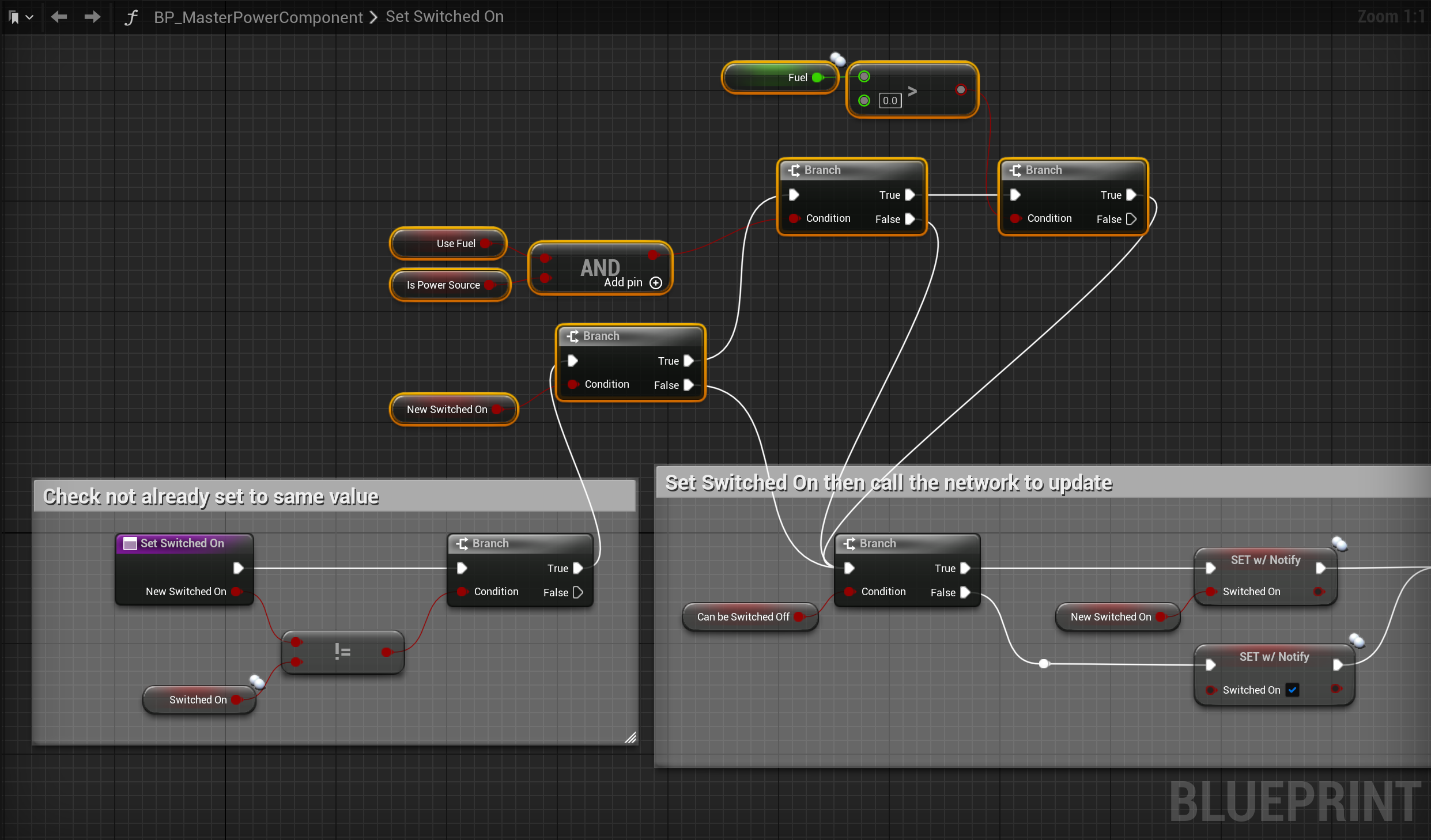Click the back navigation arrow
1431x840 pixels.
pos(59,17)
